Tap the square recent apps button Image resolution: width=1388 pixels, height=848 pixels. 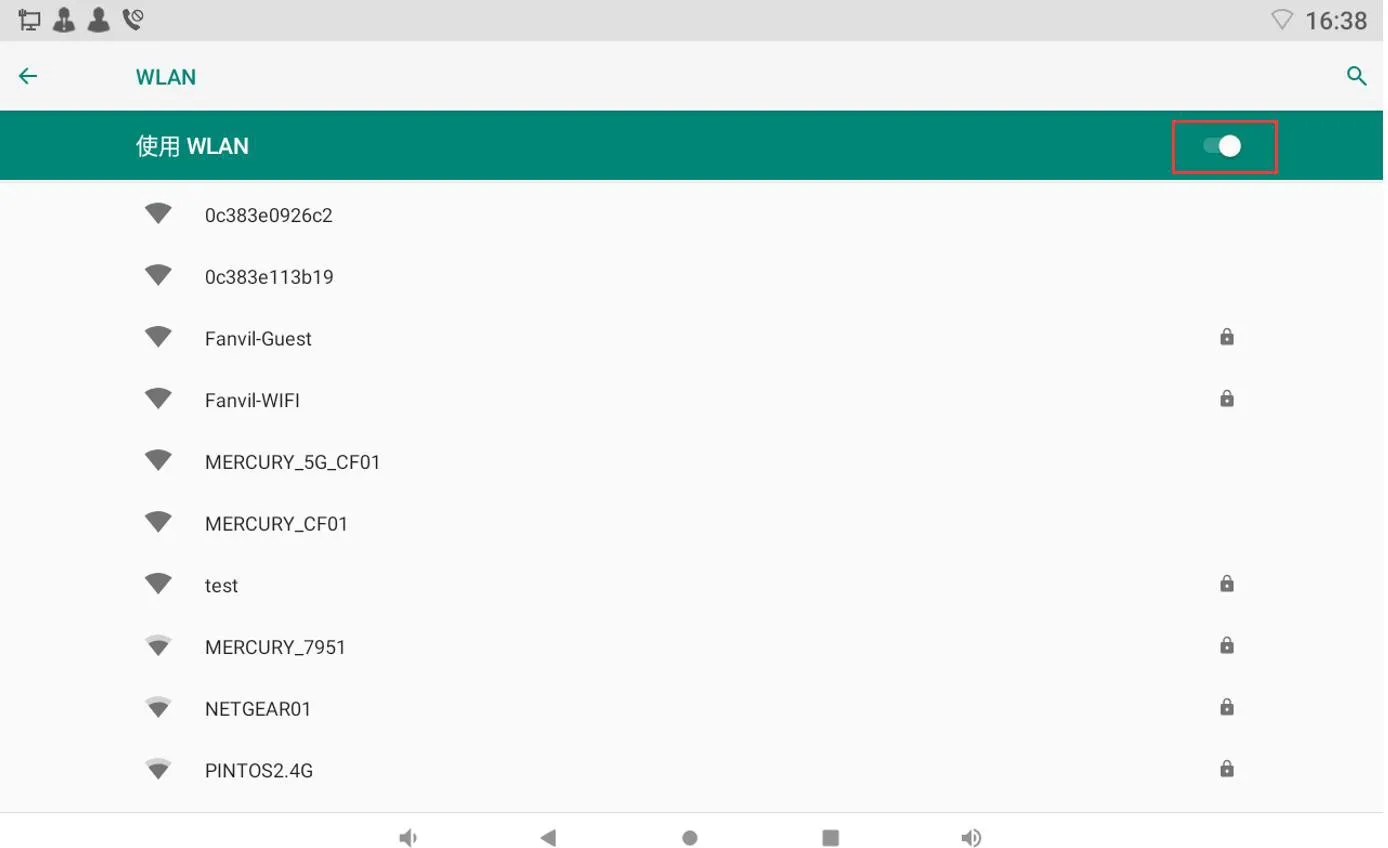click(x=830, y=837)
